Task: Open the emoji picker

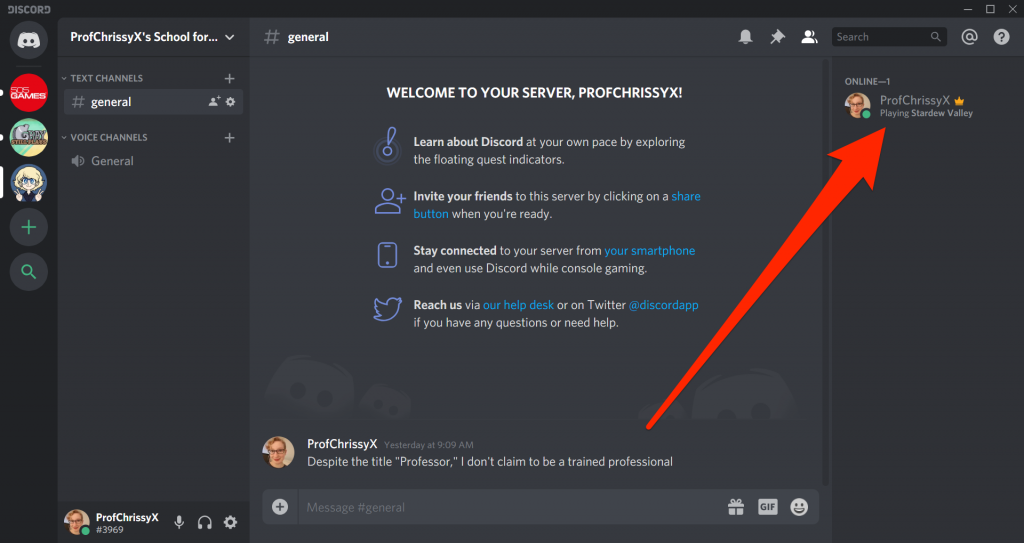Action: tap(799, 507)
